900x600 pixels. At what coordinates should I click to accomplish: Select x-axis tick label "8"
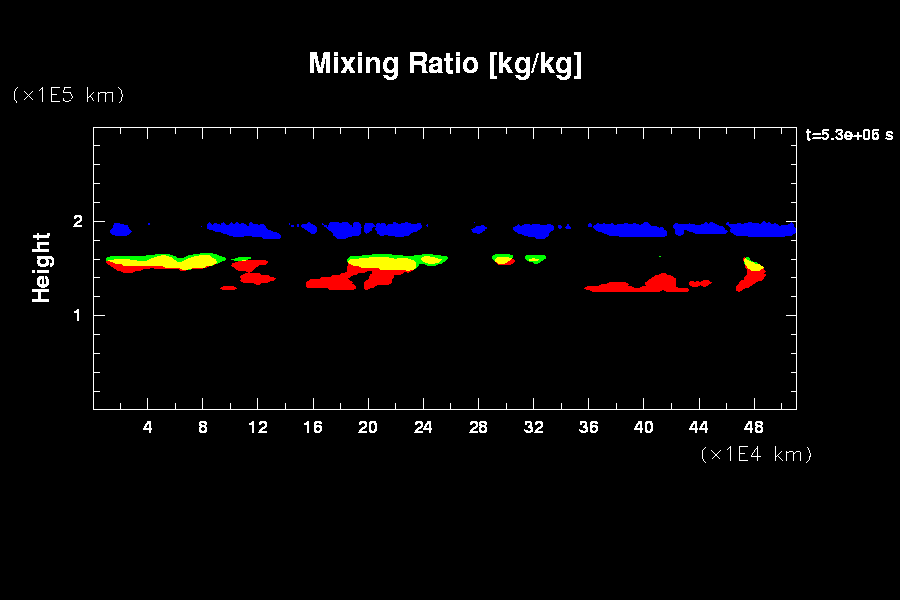click(203, 427)
